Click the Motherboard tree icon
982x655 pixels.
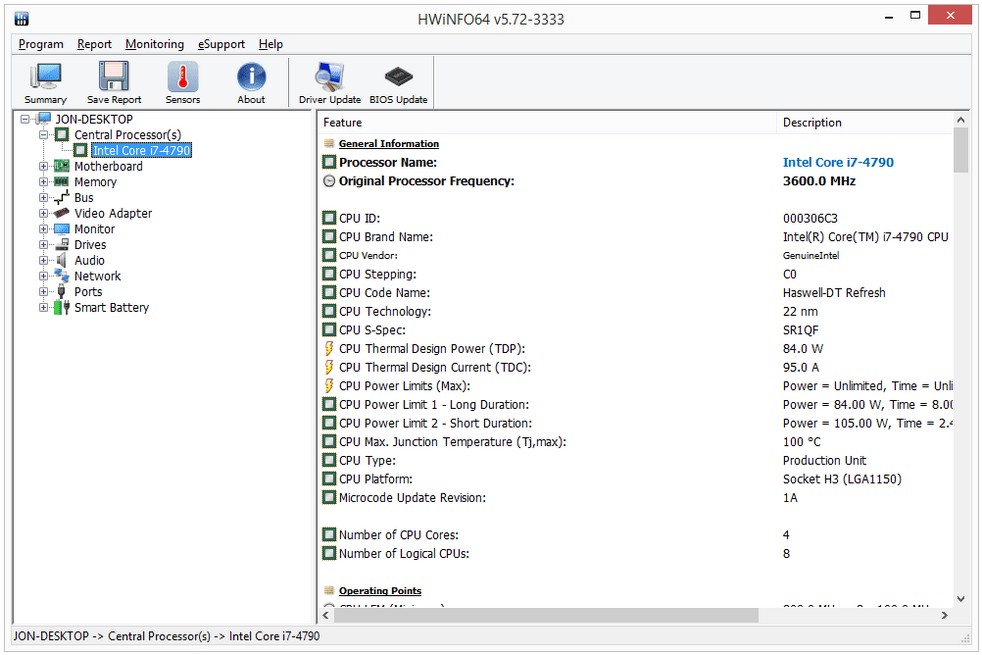pyautogui.click(x=61, y=166)
